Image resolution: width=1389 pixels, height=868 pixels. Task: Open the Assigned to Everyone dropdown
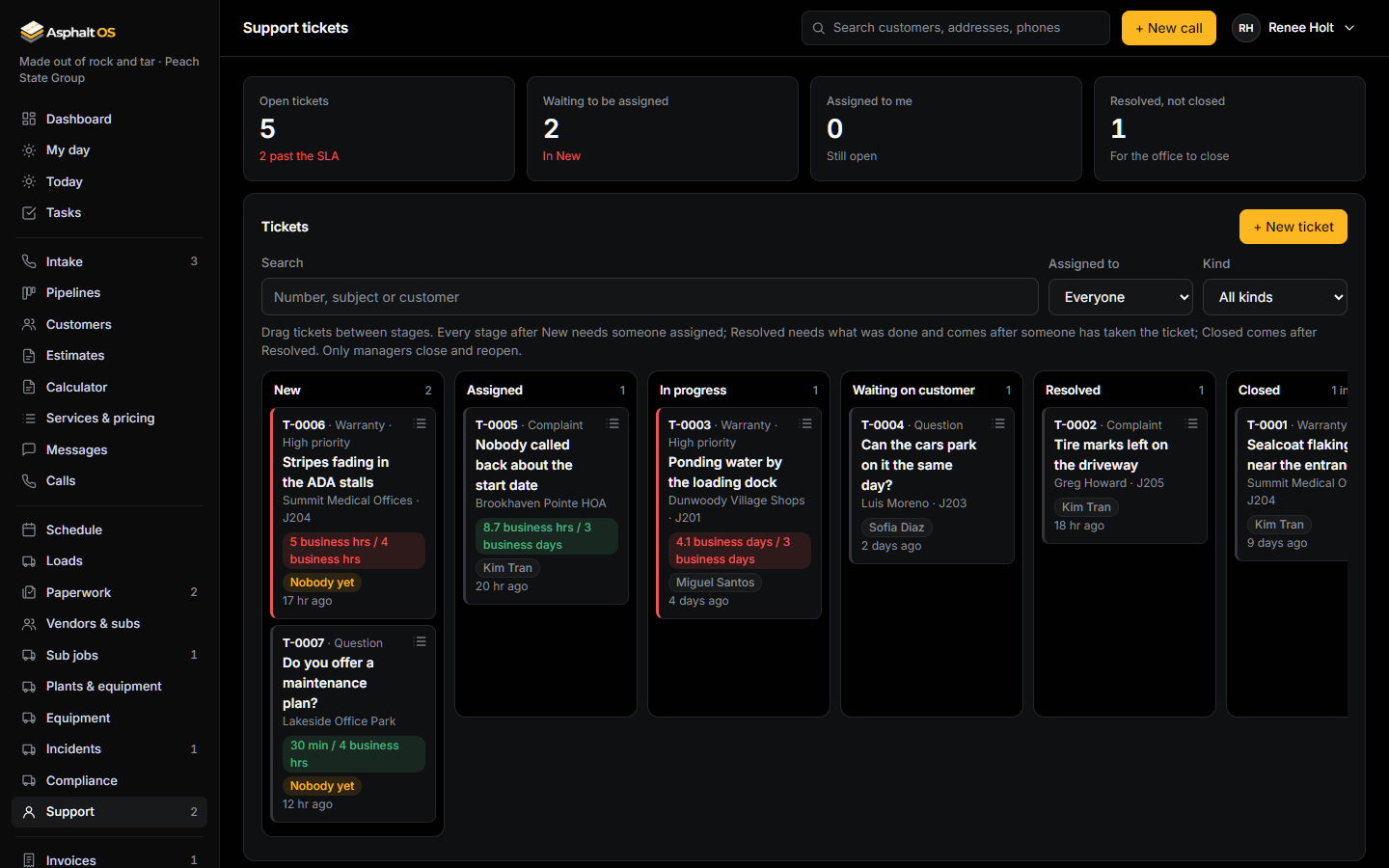click(x=1121, y=297)
